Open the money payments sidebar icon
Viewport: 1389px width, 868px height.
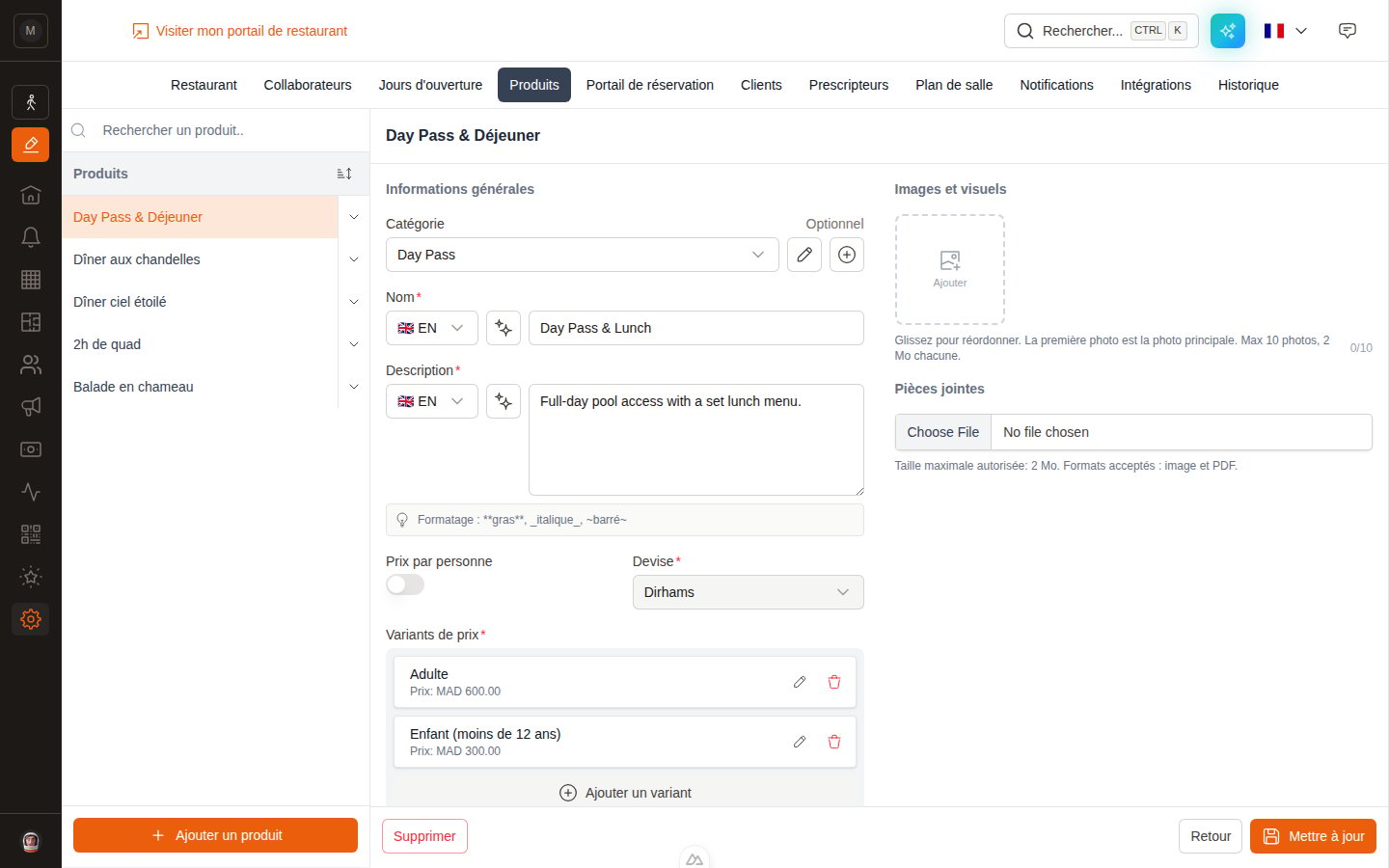click(x=31, y=449)
